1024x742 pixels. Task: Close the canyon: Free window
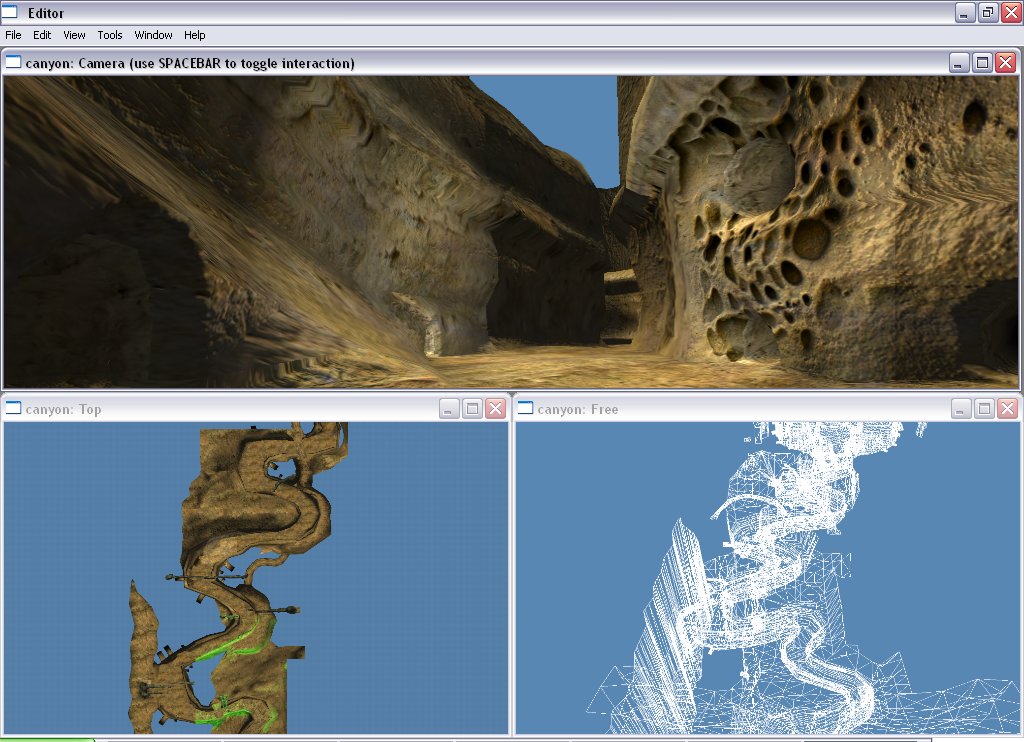[1006, 408]
